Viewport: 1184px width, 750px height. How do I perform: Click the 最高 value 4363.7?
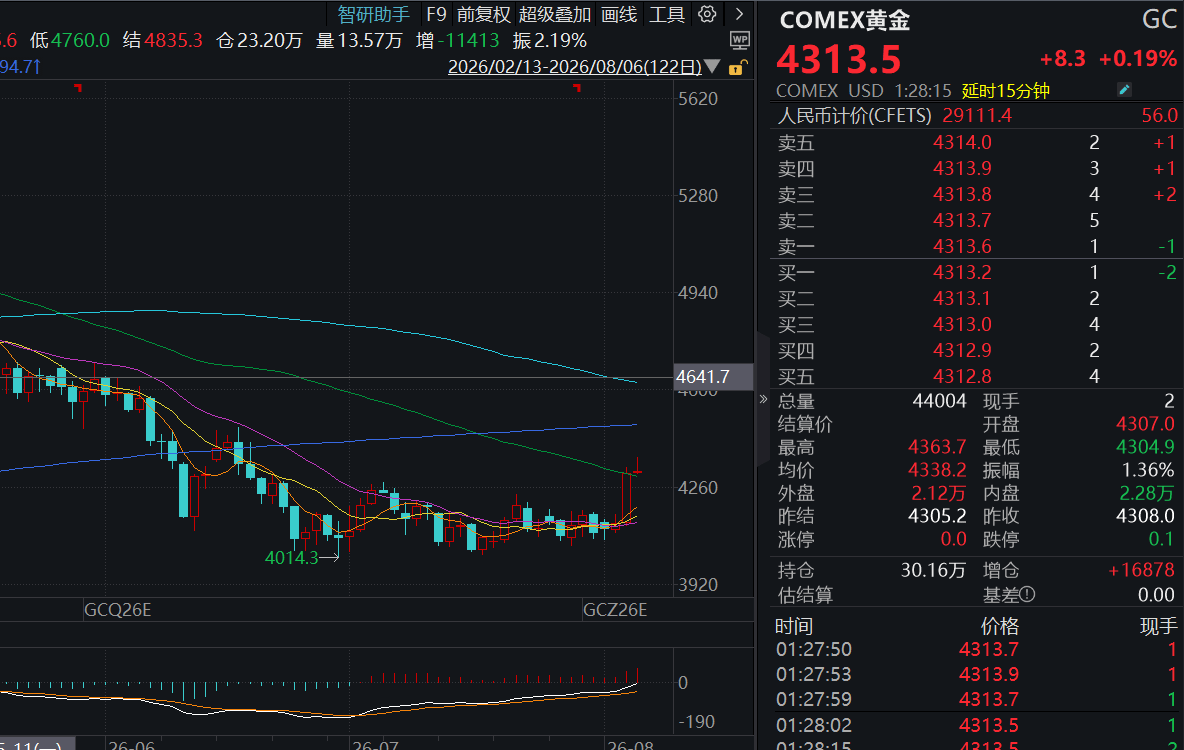[937, 447]
